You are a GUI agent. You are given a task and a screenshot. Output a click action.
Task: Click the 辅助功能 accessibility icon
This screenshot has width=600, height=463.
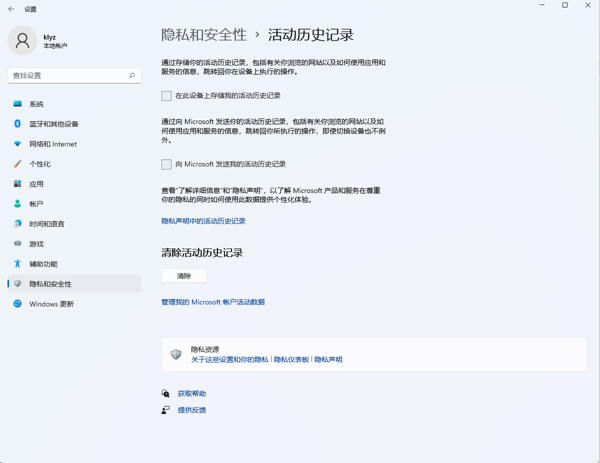pos(17,264)
